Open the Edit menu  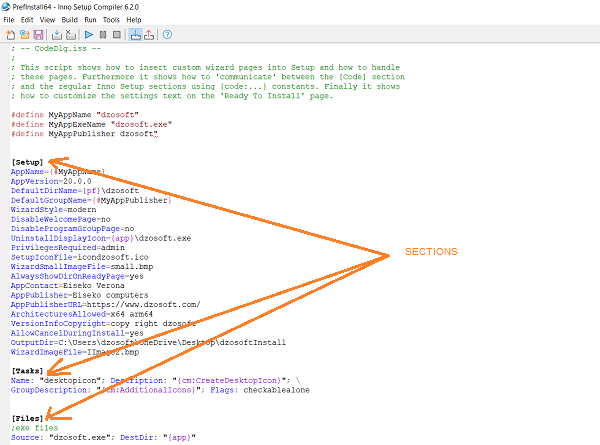[x=27, y=20]
